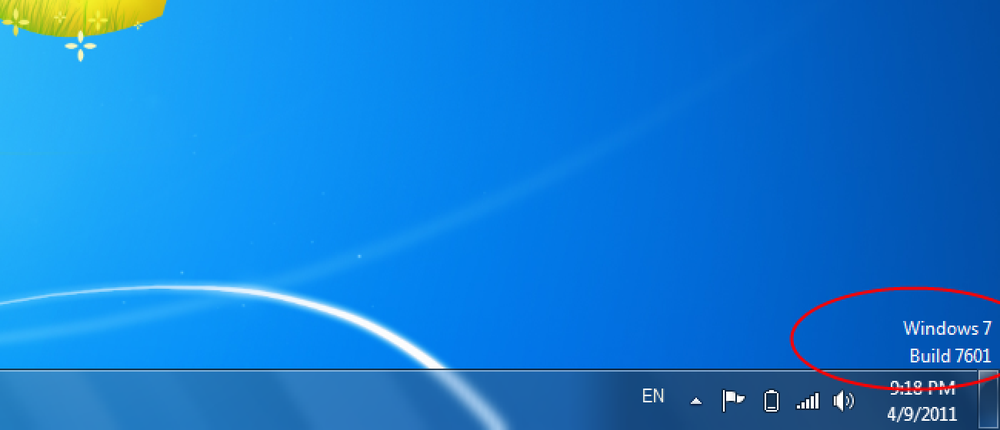1000x430 pixels.
Task: Click the Show desktop button
Action: click(988, 400)
